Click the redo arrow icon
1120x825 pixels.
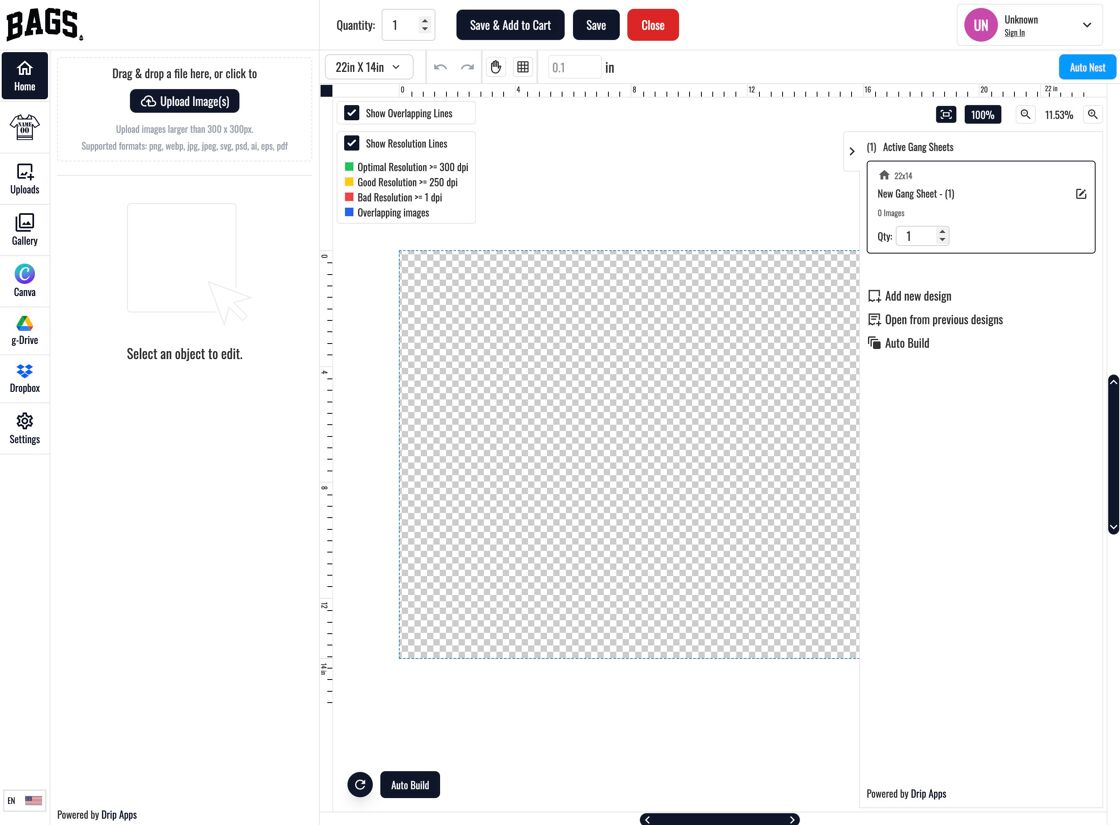(467, 67)
